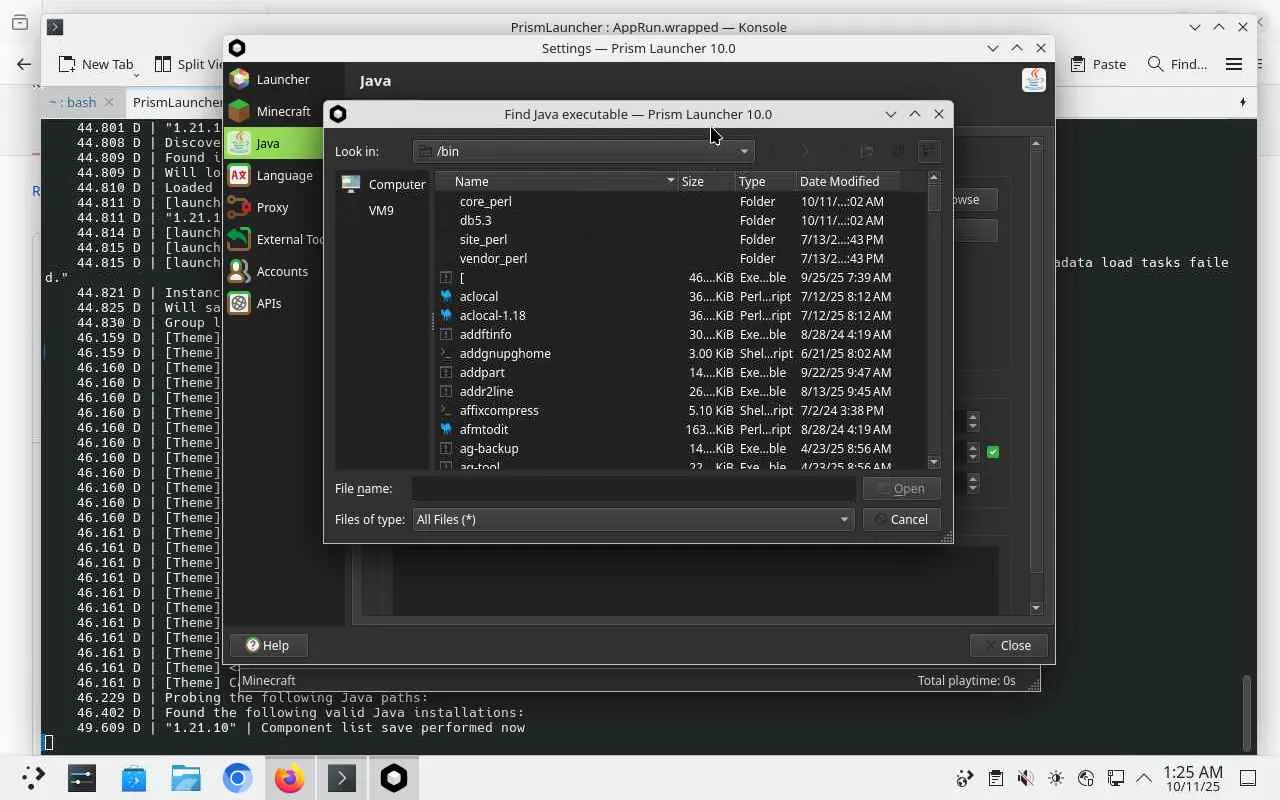1280x800 pixels.
Task: Sort files by the Type column
Action: point(766,181)
